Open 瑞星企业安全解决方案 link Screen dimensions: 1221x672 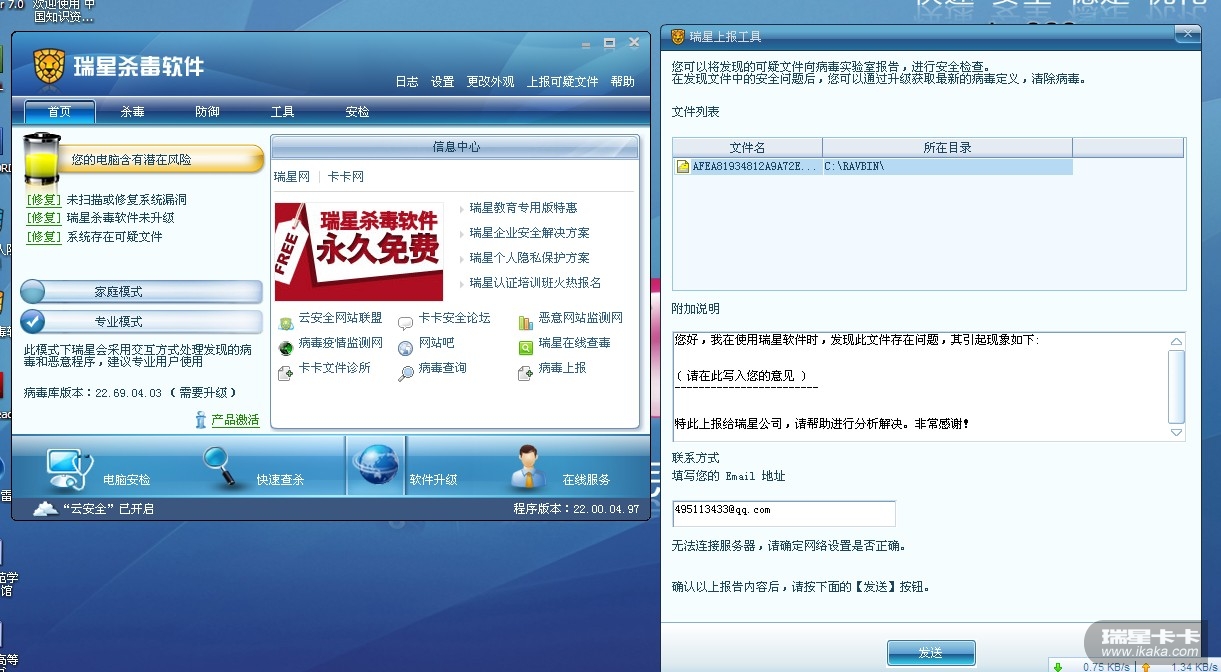tap(529, 233)
